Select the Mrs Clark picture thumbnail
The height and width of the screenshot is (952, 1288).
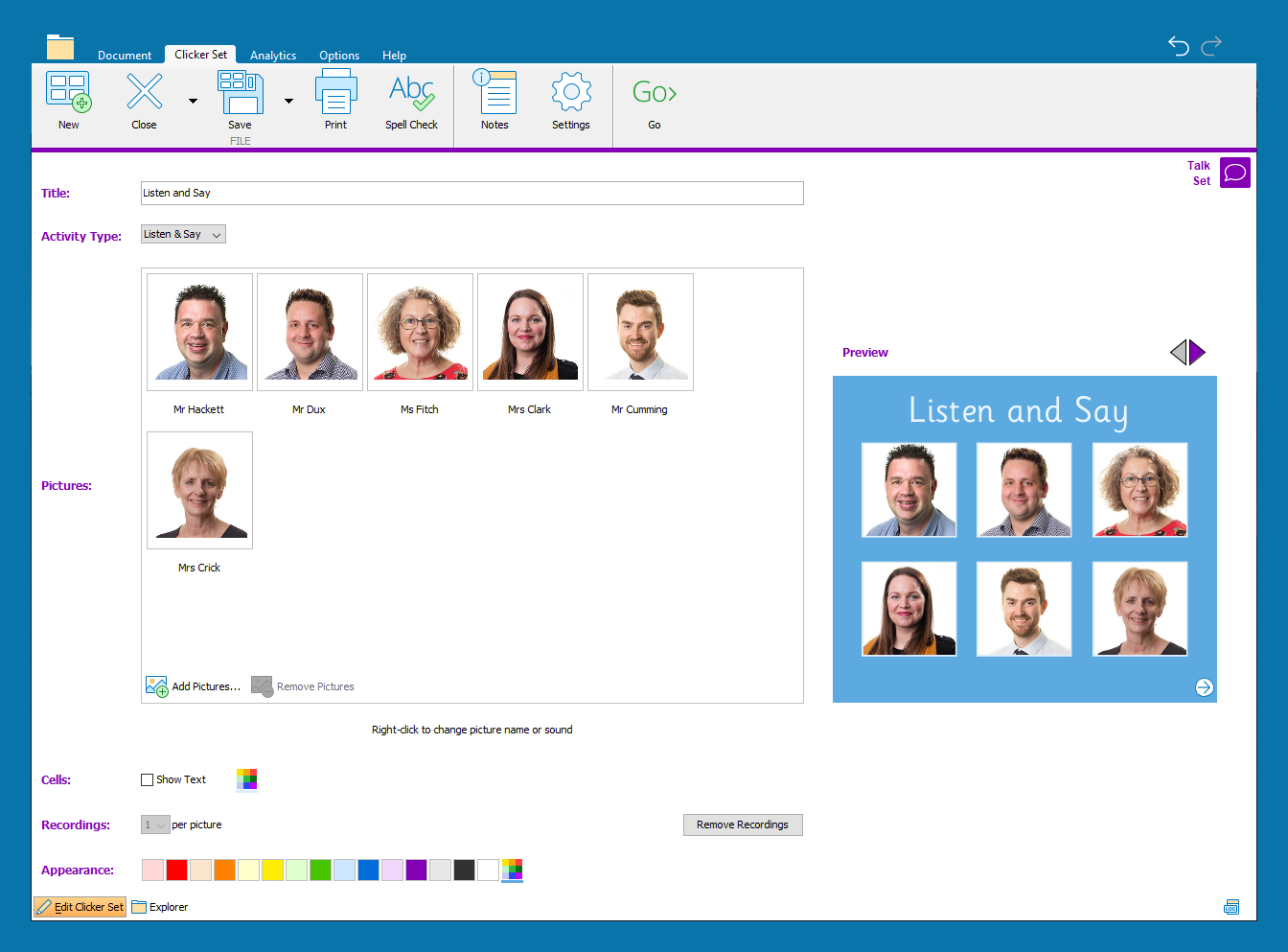530,332
